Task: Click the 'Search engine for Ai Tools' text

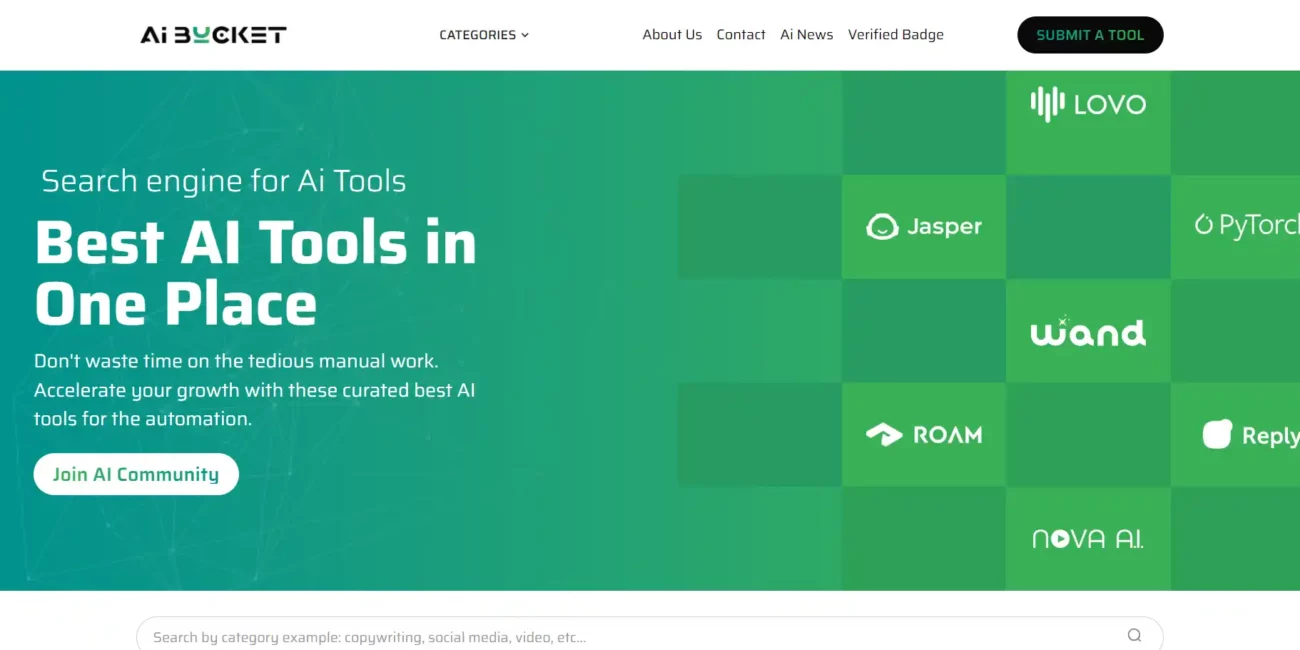Action: point(224,181)
